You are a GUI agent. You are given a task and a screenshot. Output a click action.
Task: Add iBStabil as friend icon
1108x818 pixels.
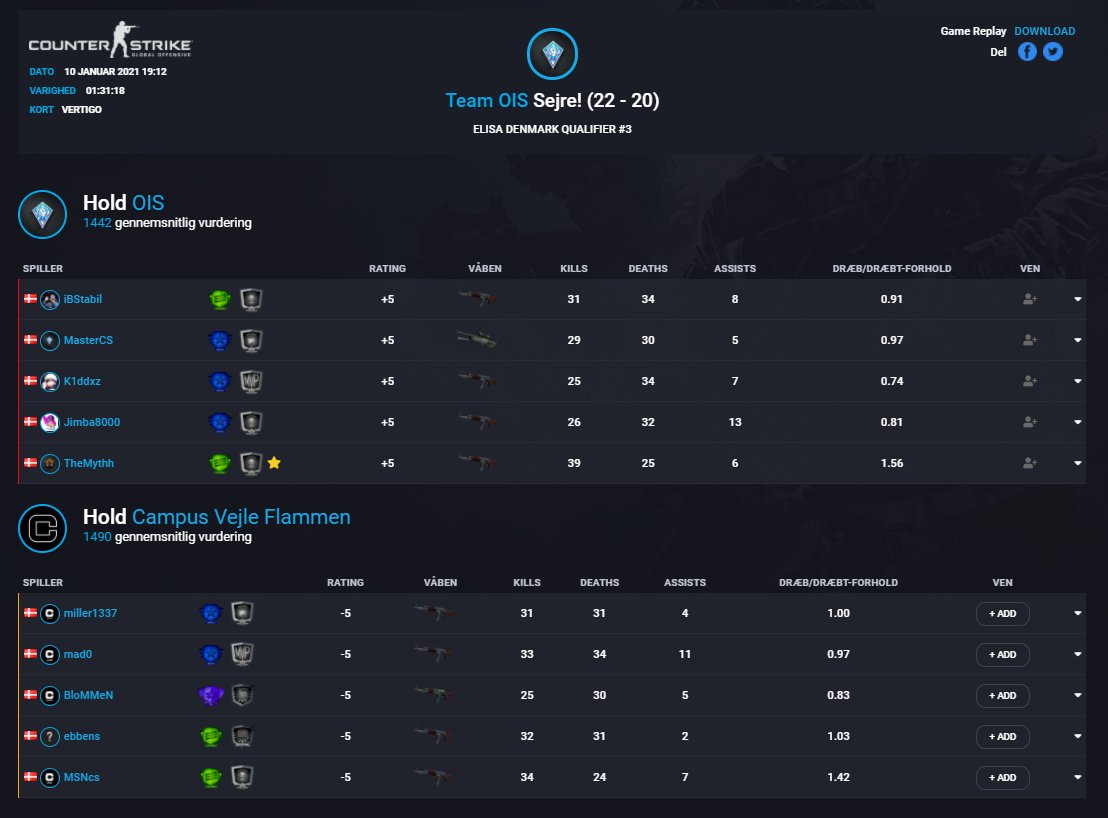coord(1030,300)
